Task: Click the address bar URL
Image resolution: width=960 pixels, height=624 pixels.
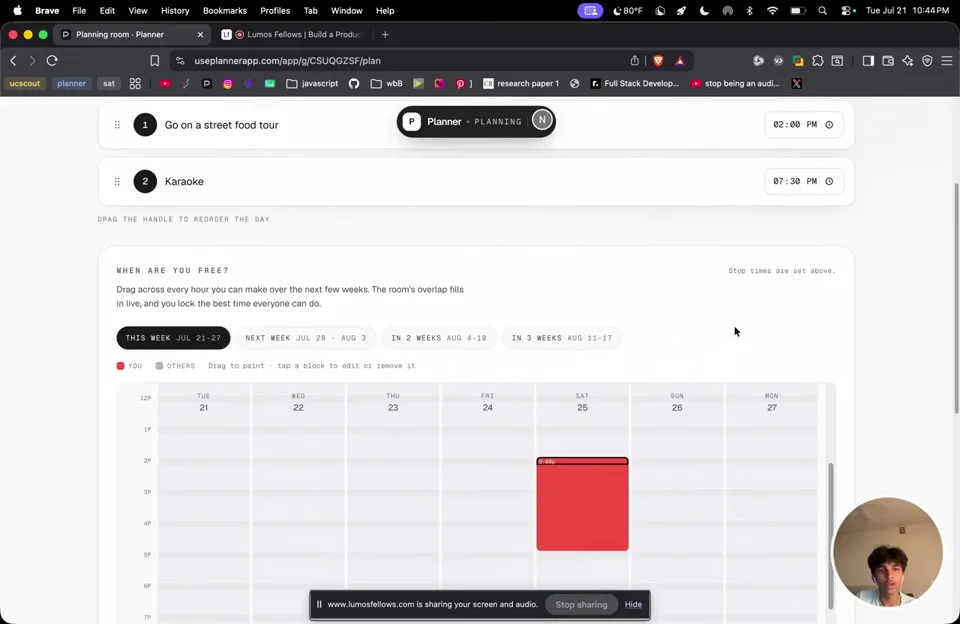Action: click(287, 61)
